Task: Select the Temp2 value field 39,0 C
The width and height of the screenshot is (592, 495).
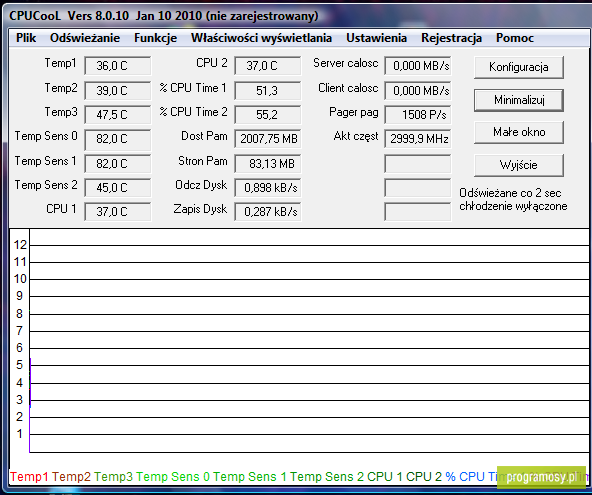Action: point(117,91)
